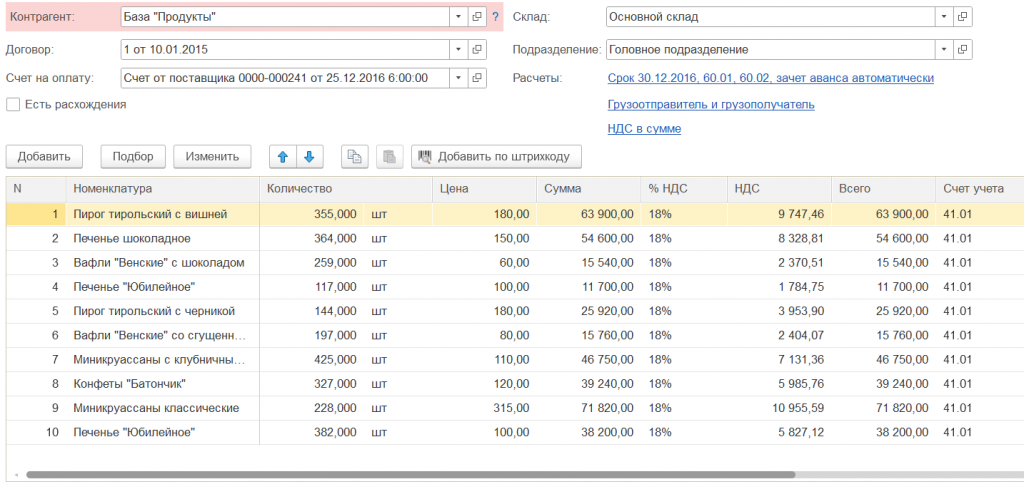1024x489 pixels.
Task: Expand the Счет на оплату dropdown
Action: click(x=458, y=78)
